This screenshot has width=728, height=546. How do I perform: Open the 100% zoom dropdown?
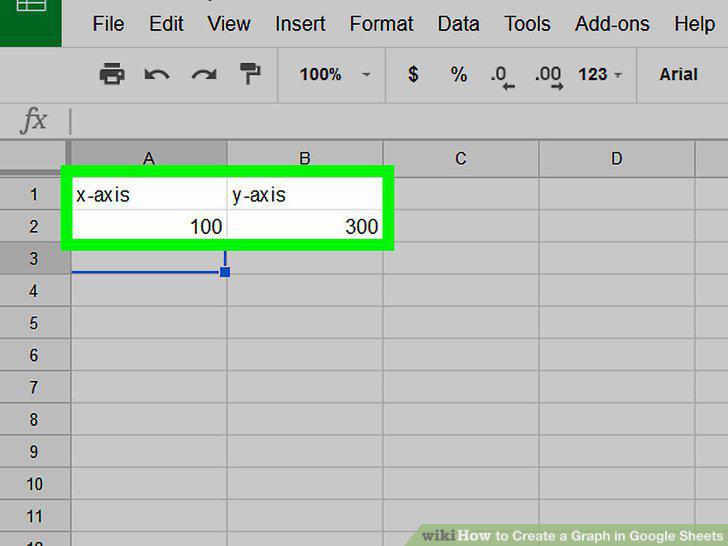click(x=334, y=74)
